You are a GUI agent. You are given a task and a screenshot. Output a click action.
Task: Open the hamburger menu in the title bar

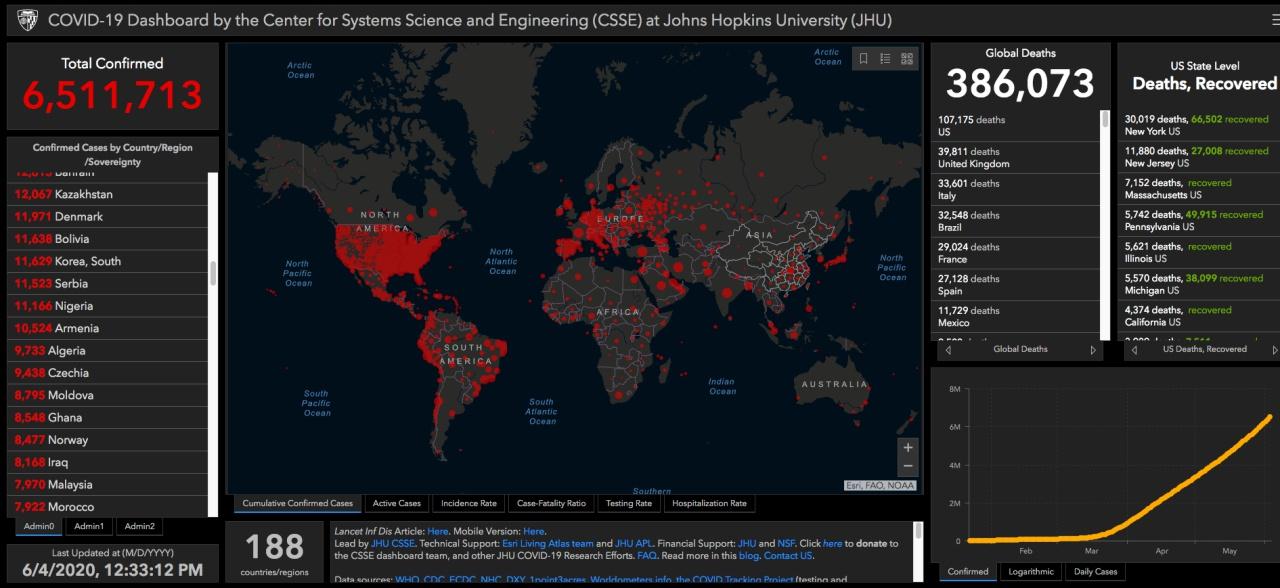pos(1274,20)
